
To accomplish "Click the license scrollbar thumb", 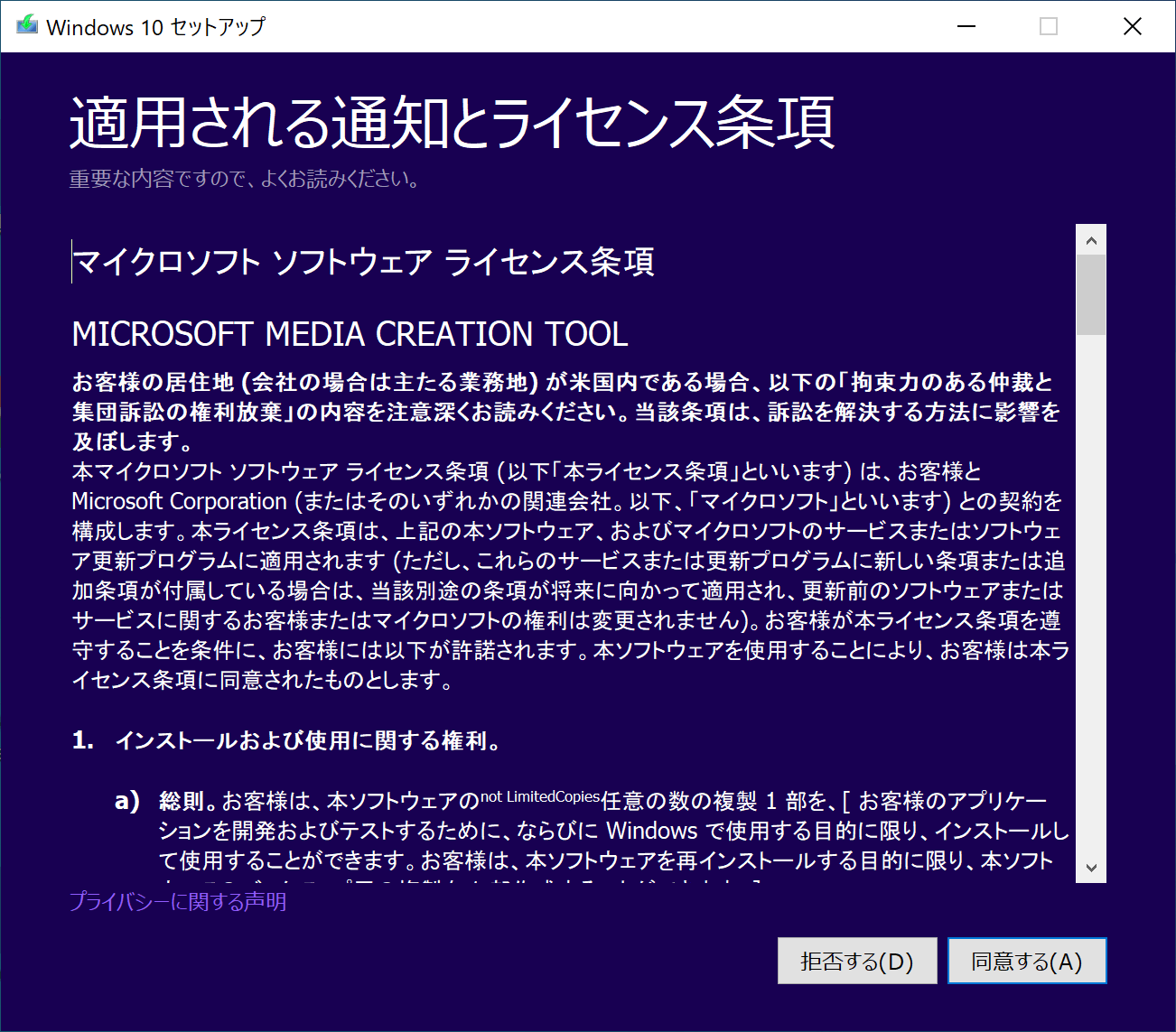I will 1091,294.
